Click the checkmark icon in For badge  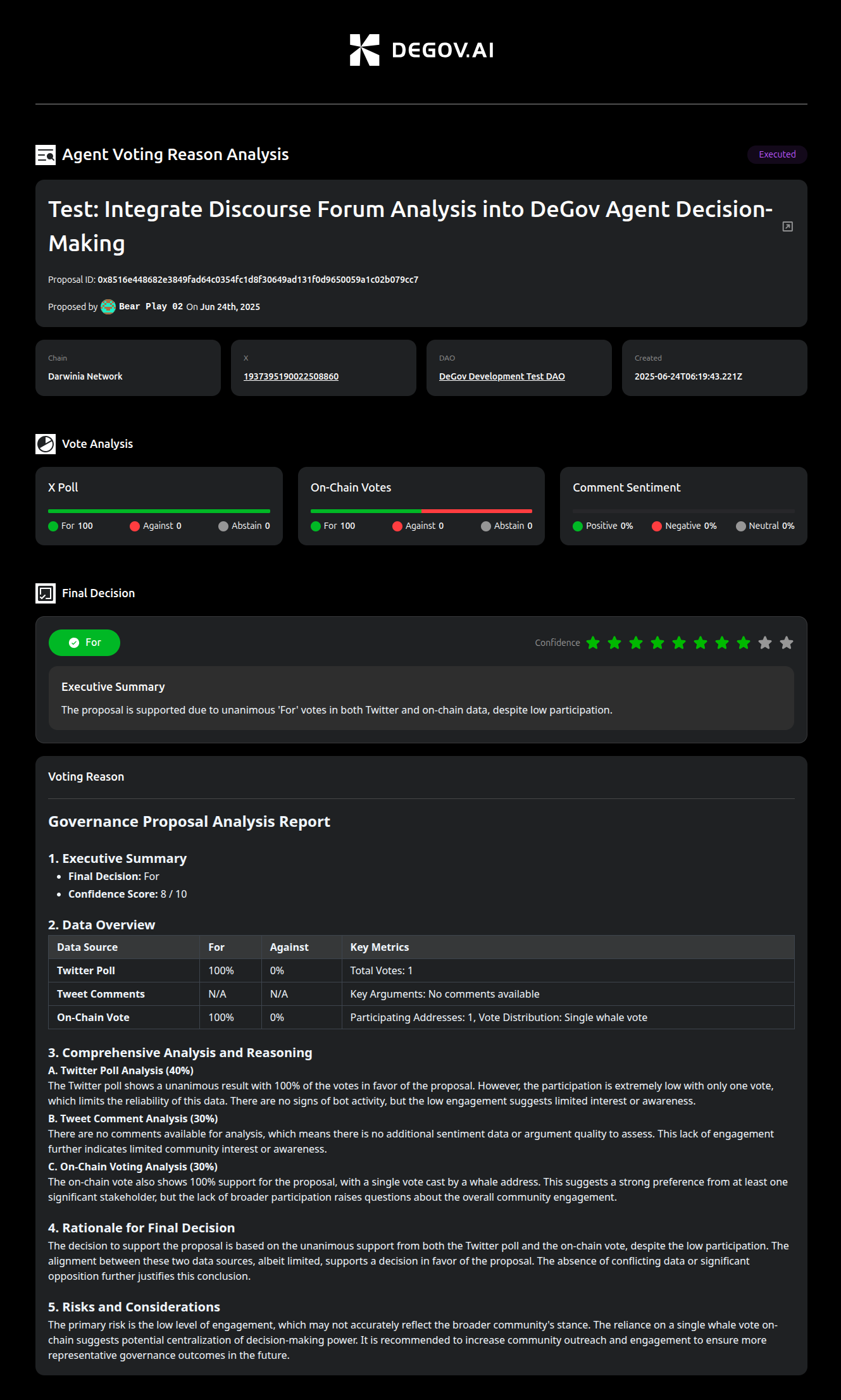point(74,643)
